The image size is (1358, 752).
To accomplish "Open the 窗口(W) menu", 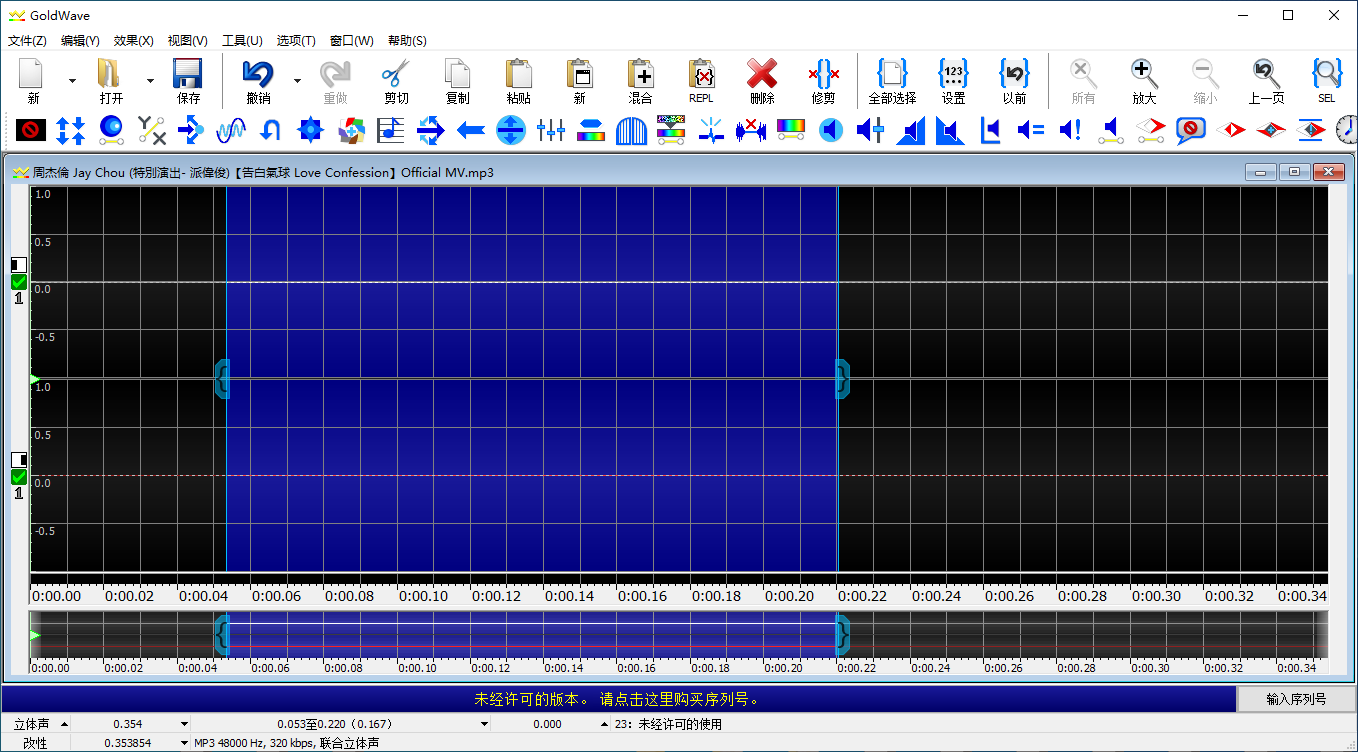I will (351, 41).
